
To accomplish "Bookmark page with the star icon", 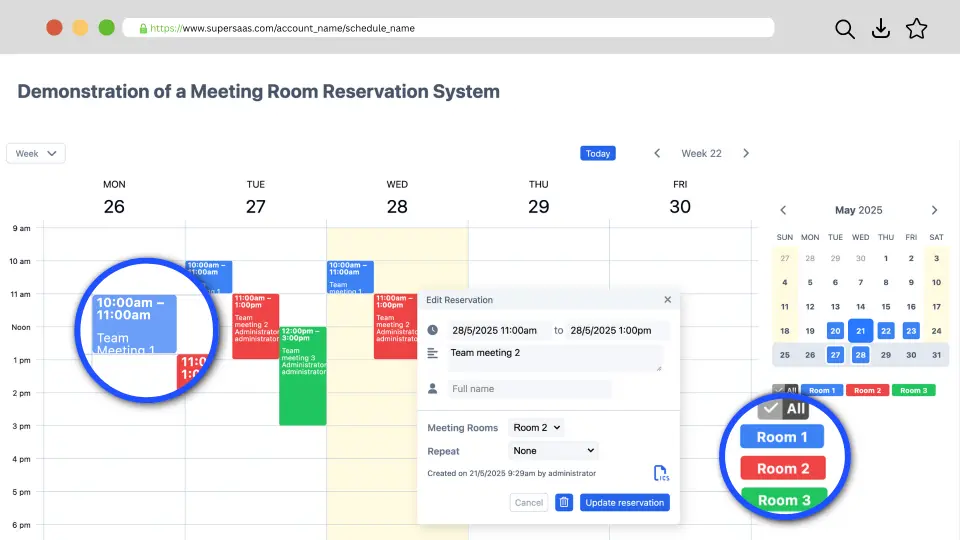I will coord(916,29).
